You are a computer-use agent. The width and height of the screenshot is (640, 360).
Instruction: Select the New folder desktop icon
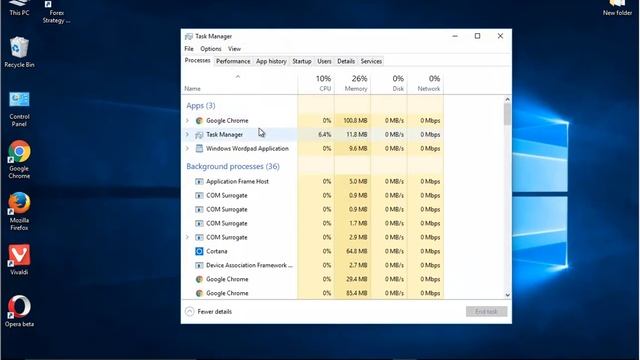point(617,8)
